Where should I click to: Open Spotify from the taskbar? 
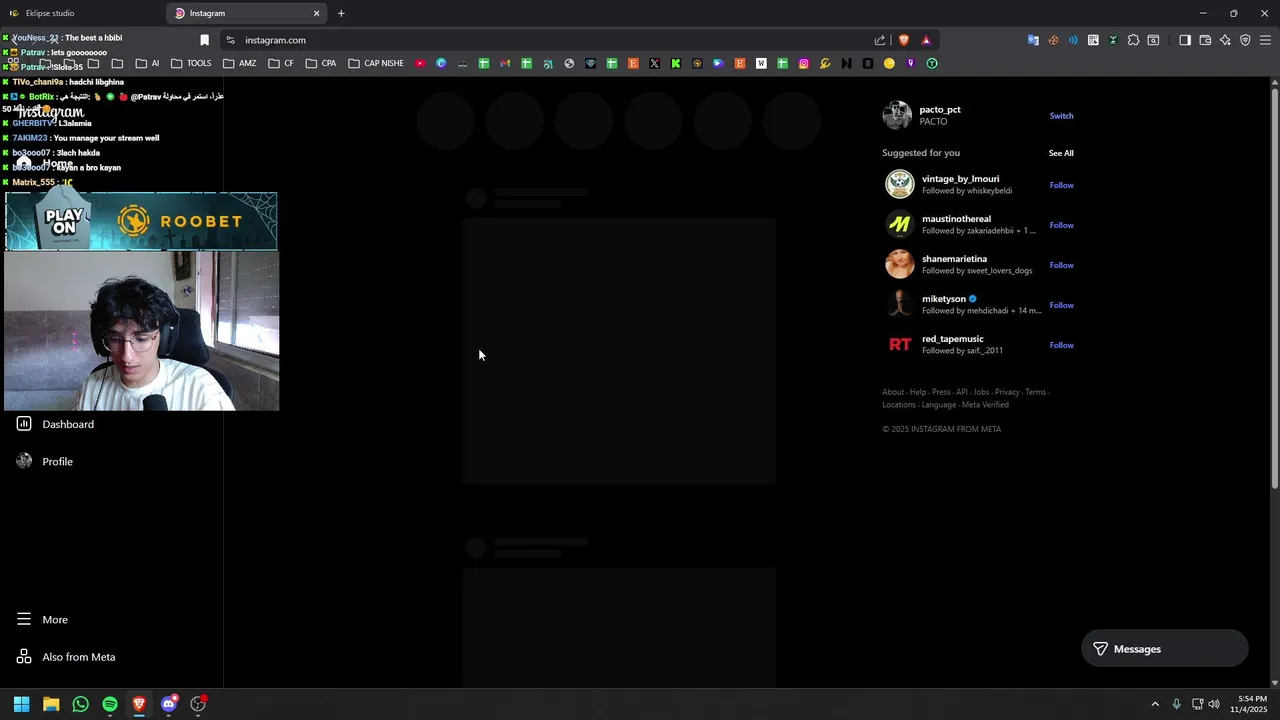110,704
